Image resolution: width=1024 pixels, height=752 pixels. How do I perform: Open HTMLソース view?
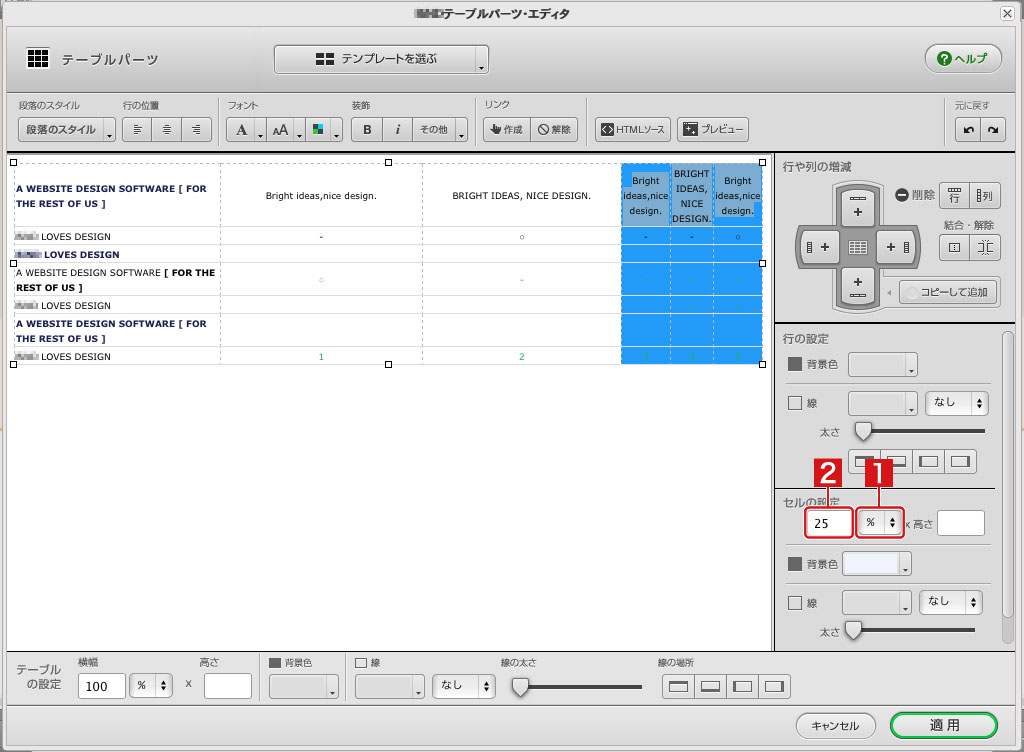633,129
